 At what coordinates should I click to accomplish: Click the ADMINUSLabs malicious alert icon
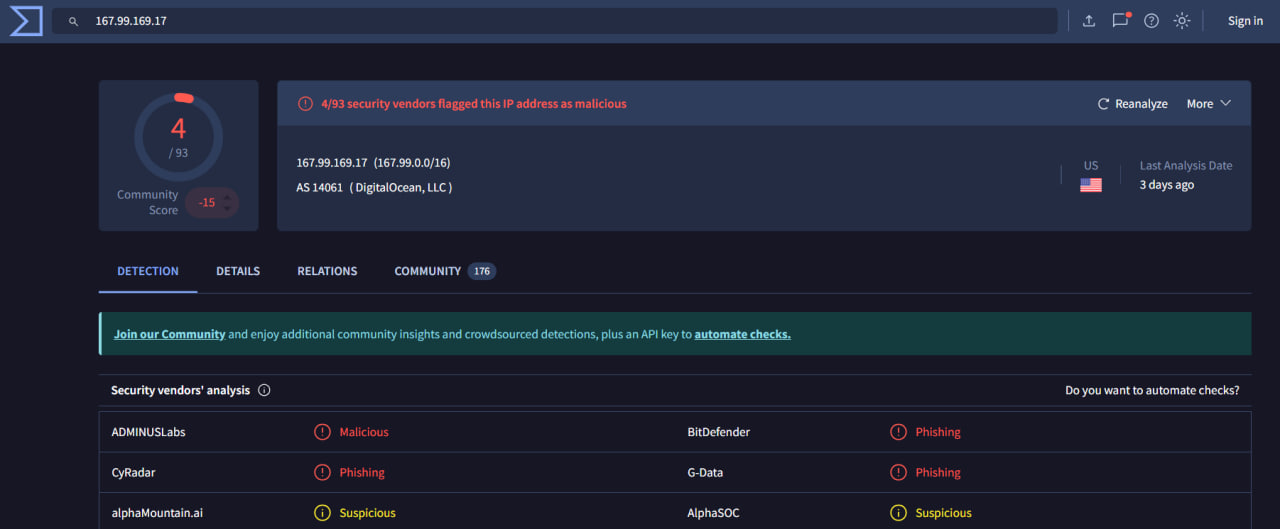pyautogui.click(x=322, y=432)
